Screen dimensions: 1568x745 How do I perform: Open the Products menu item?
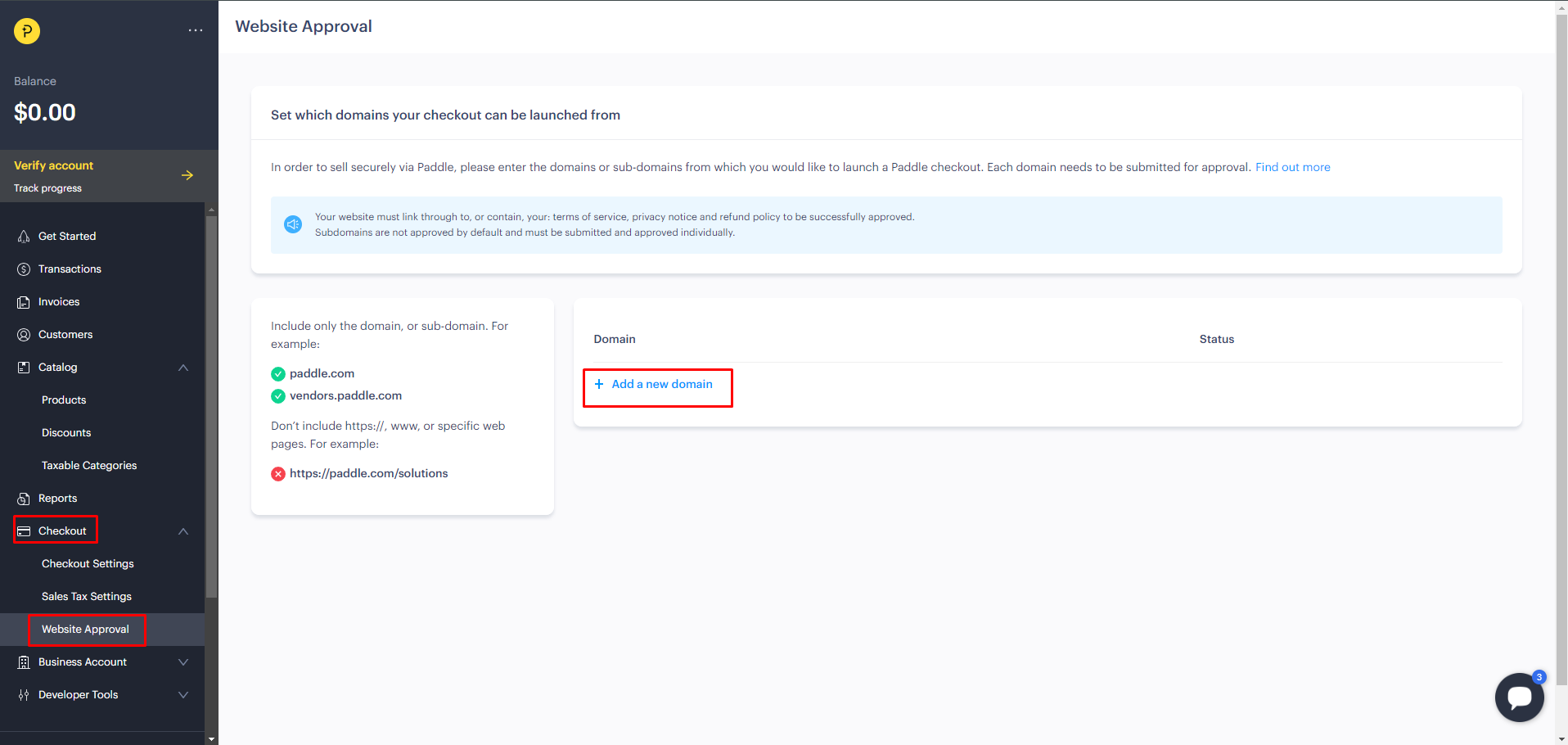(x=64, y=400)
